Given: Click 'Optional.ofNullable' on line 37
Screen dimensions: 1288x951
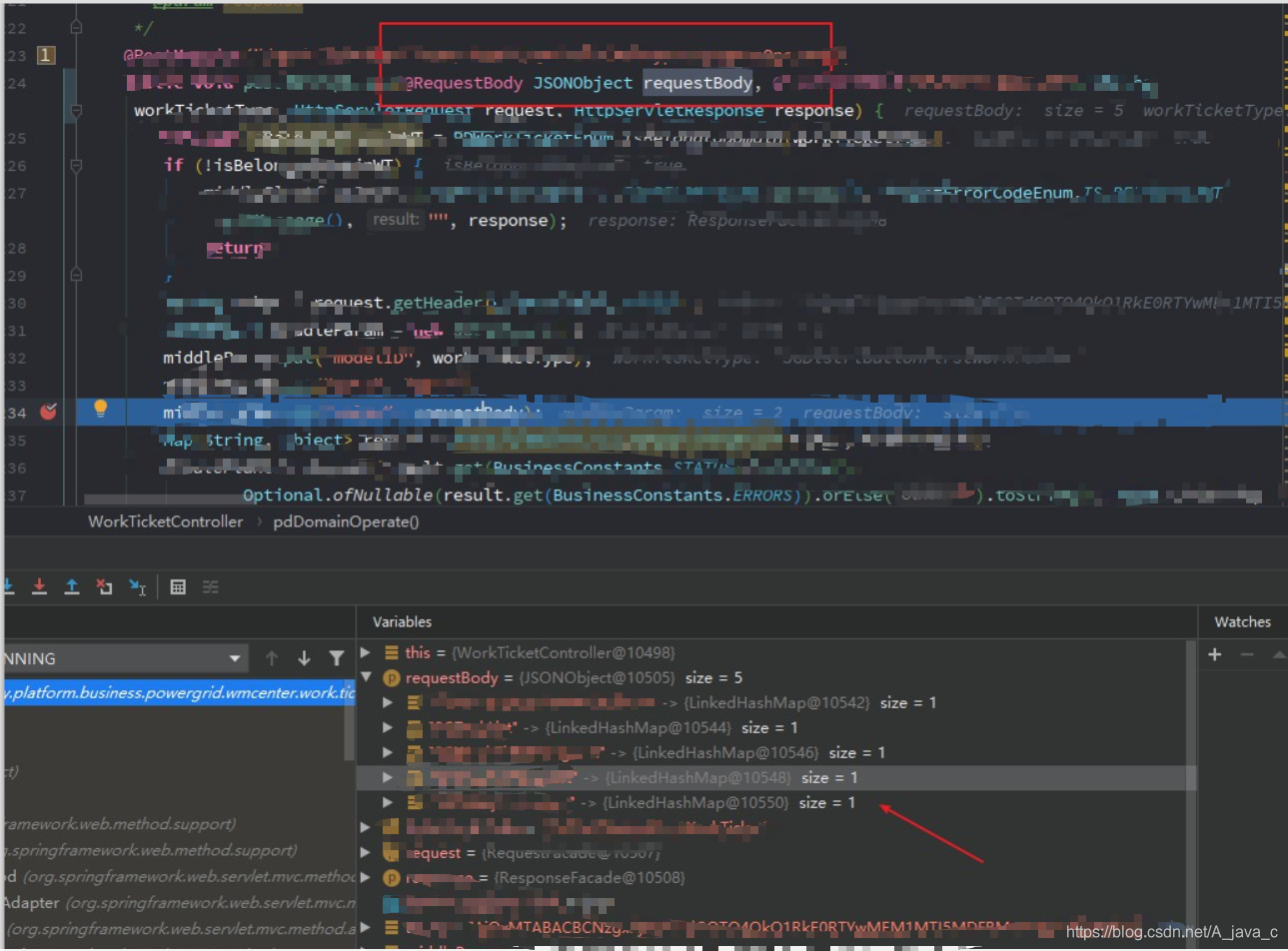Looking at the screenshot, I should [338, 494].
